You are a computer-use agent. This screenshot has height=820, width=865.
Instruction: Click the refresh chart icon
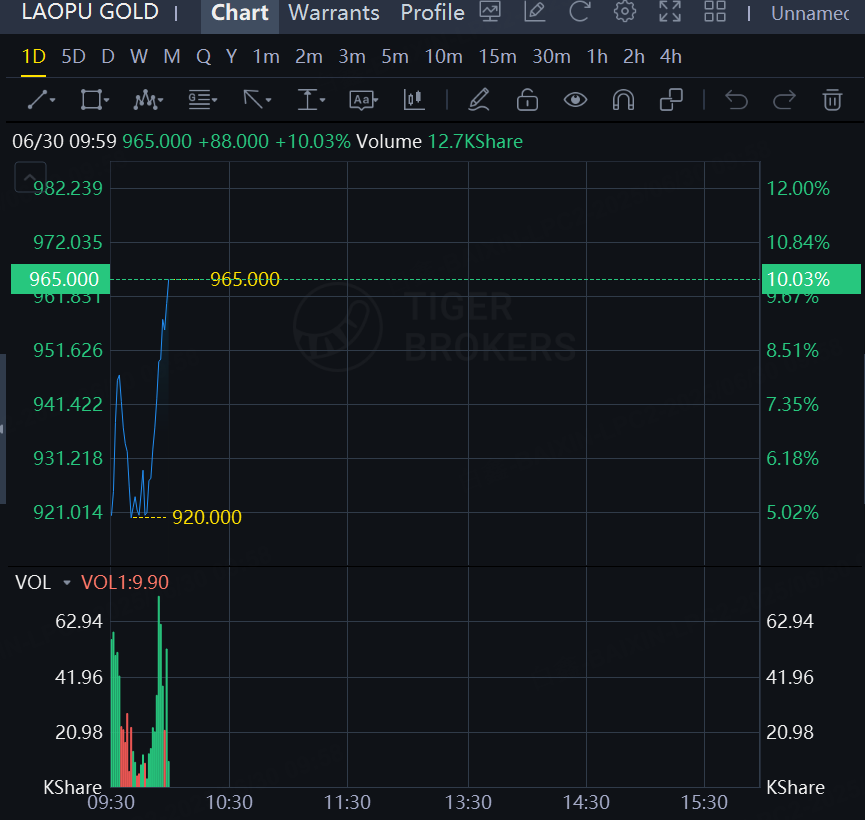579,13
